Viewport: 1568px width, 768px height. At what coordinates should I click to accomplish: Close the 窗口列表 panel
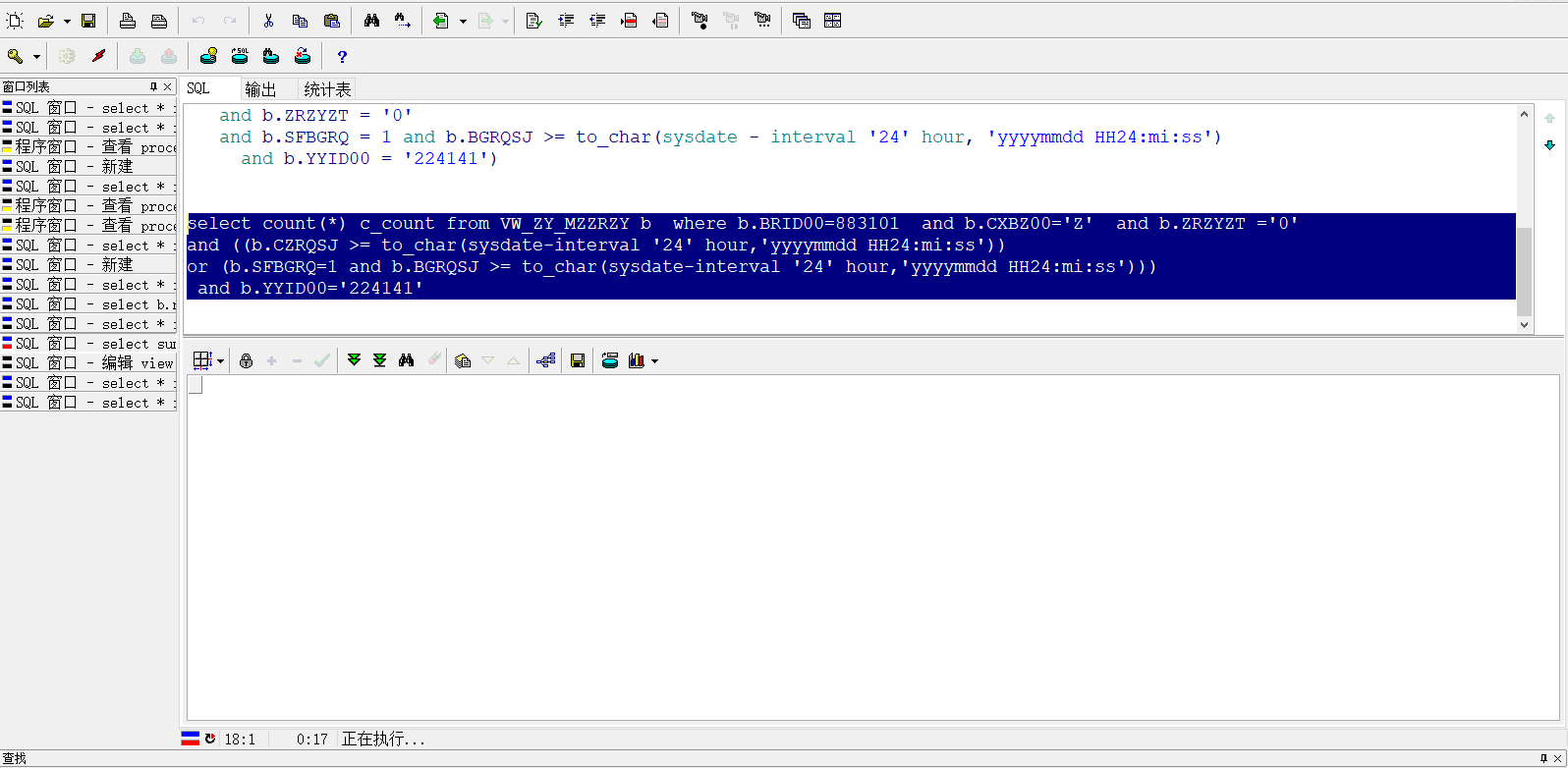[168, 87]
